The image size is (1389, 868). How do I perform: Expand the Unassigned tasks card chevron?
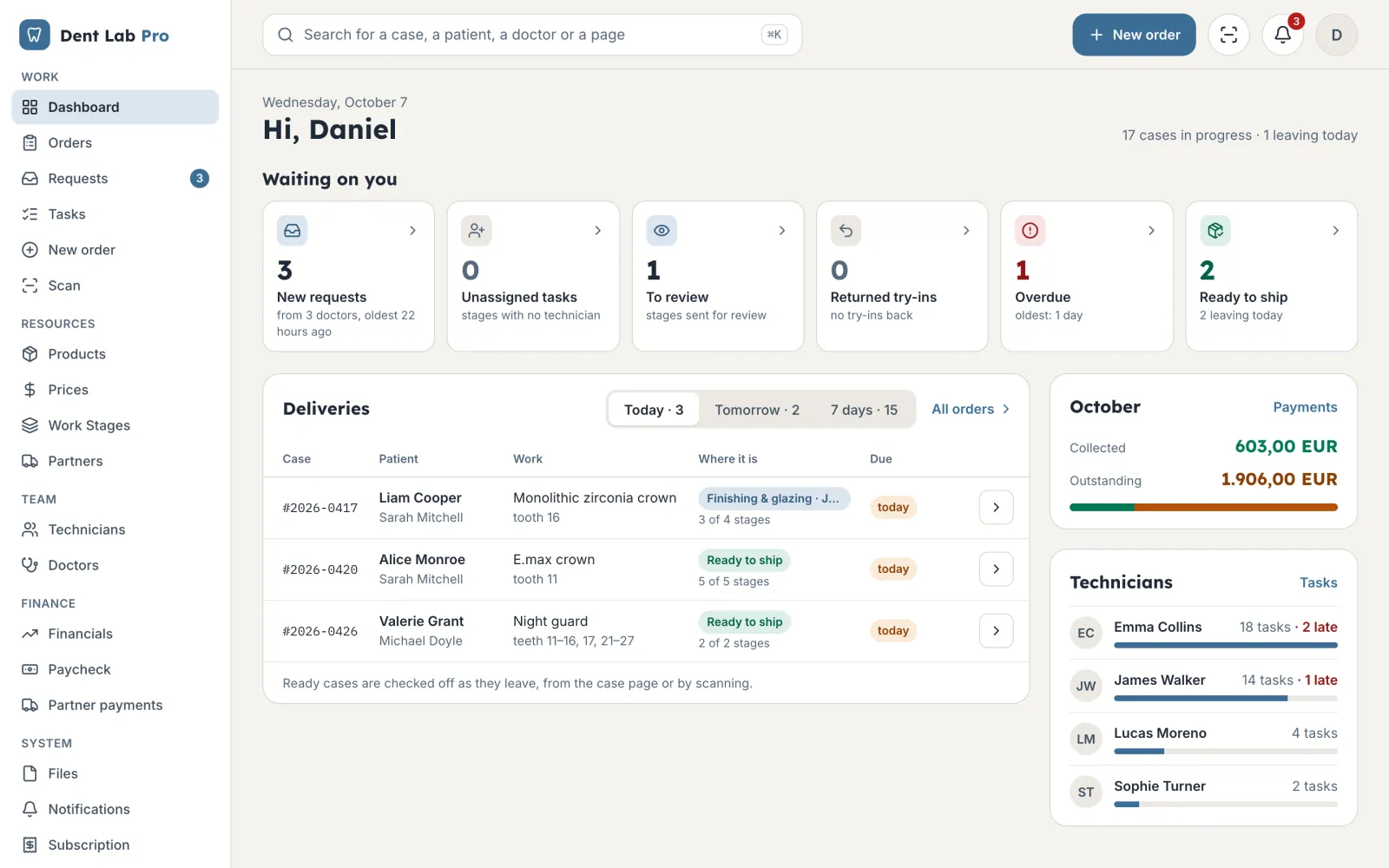point(597,230)
